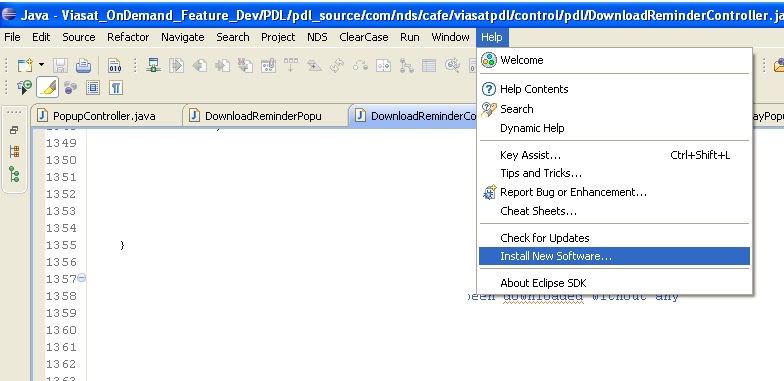784x381 pixels.
Task: Open the Window menu
Action: [450, 37]
